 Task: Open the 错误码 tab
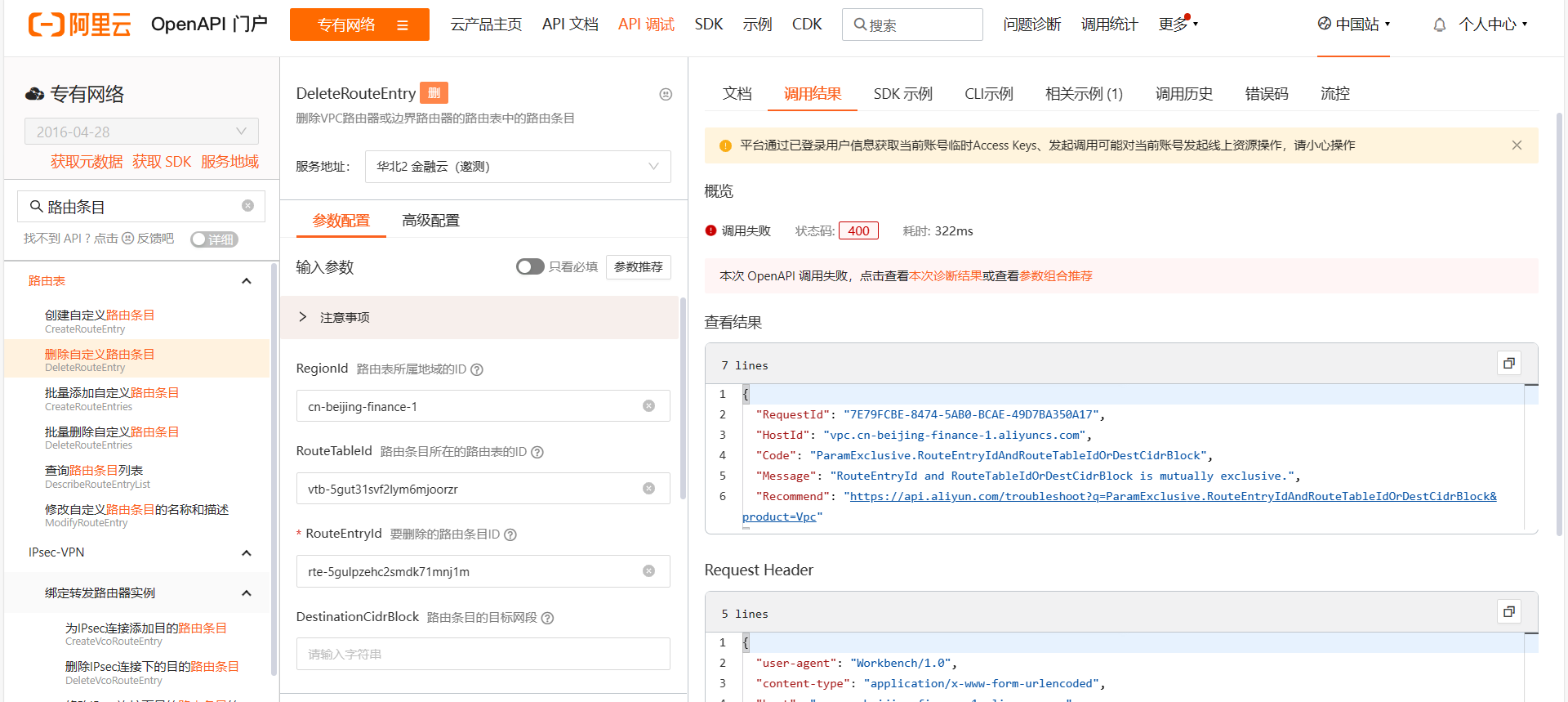coord(1266,94)
